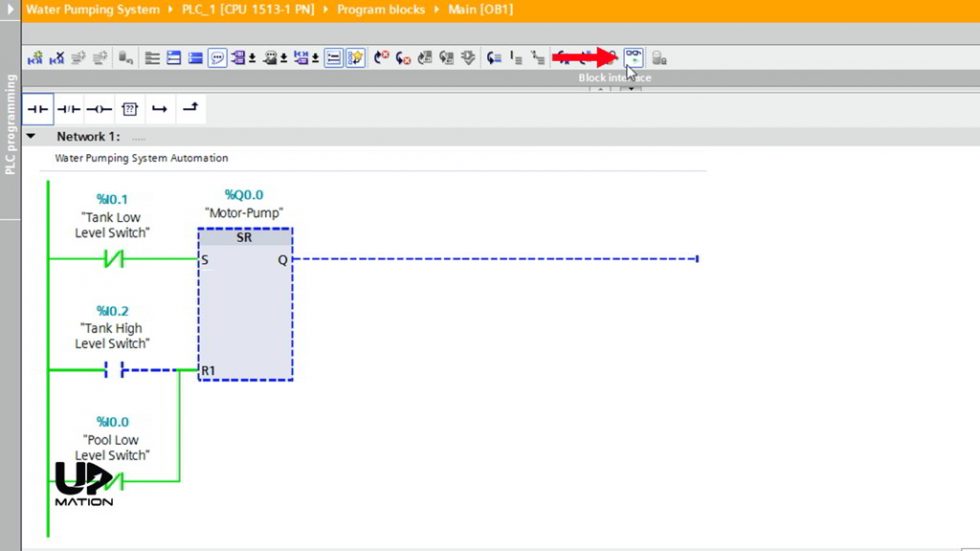Click the PLC_1 [CPU 1513-1 PN] breadcrumb
980x551 pixels.
pos(248,9)
